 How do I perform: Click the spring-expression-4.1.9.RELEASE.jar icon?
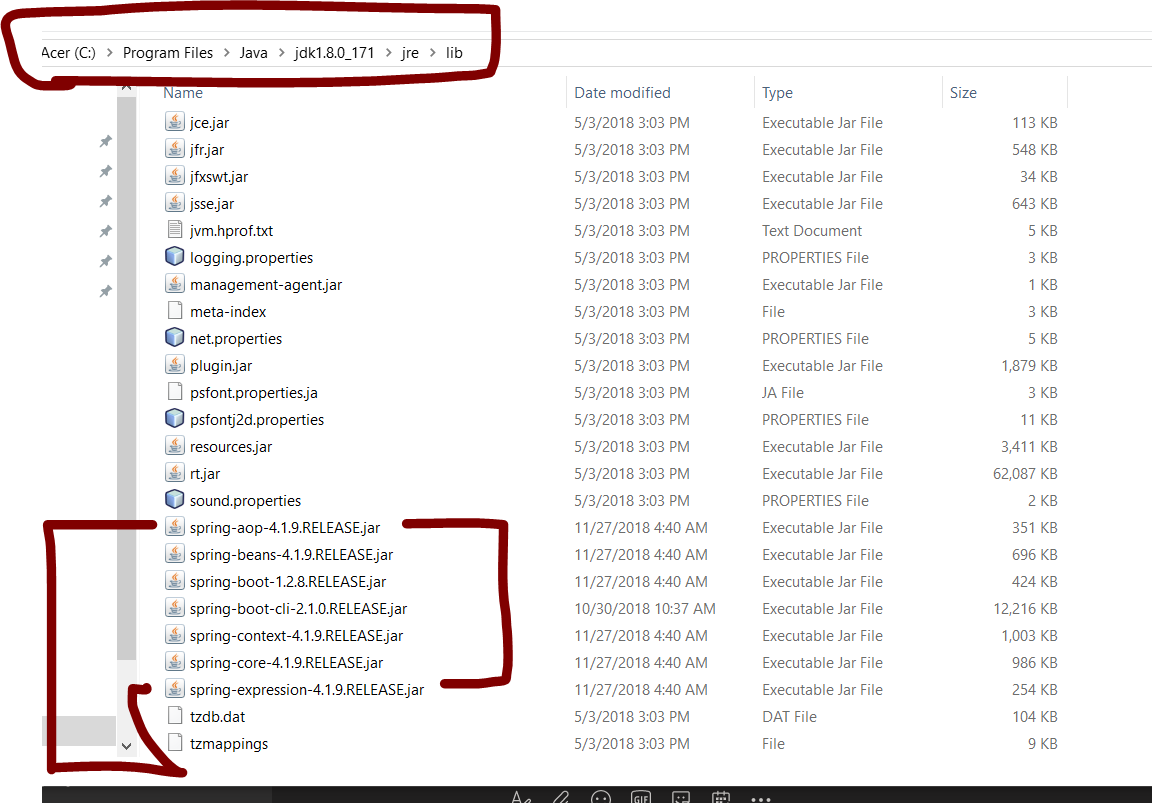[174, 689]
